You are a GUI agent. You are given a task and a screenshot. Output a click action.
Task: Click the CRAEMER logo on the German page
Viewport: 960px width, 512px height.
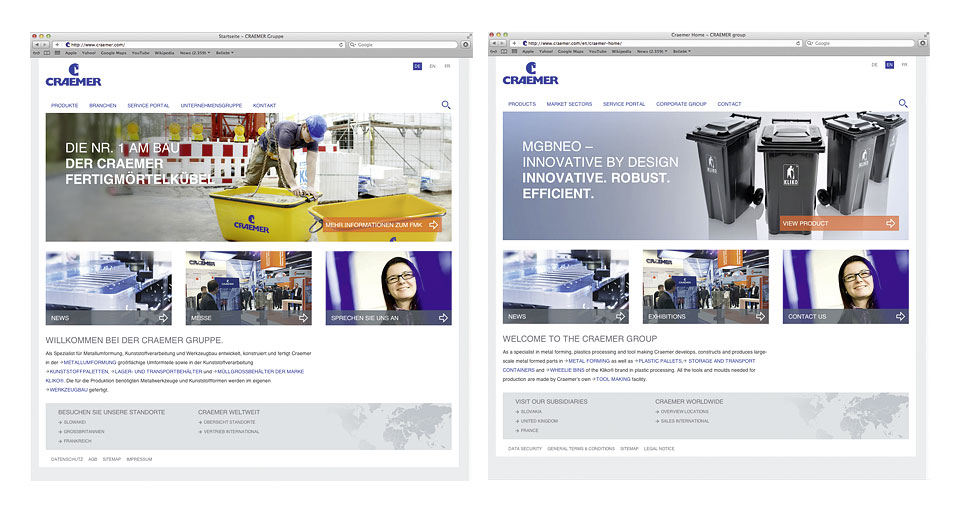(73, 75)
